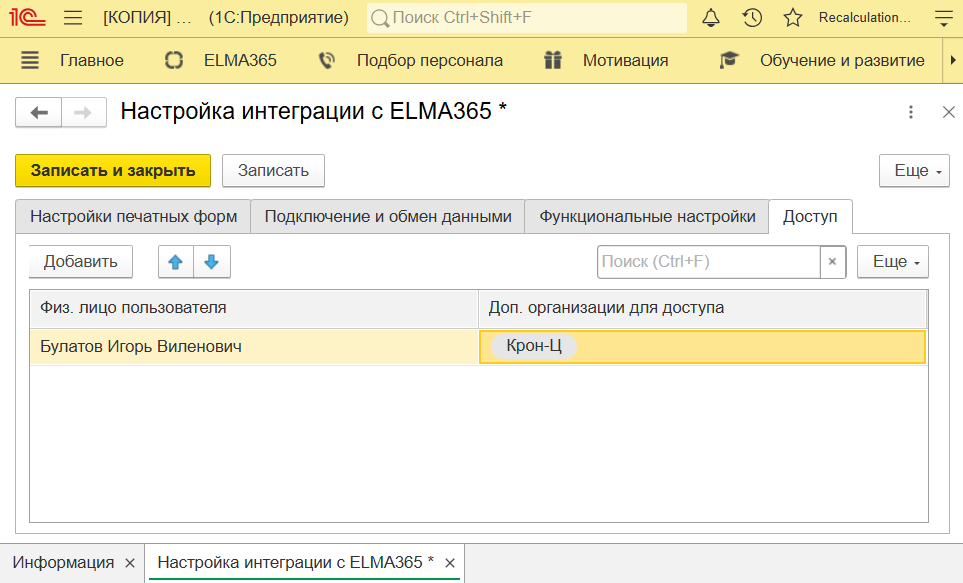Expand the top Еще dropdown
Image resolution: width=963 pixels, height=583 pixels.
tap(914, 171)
